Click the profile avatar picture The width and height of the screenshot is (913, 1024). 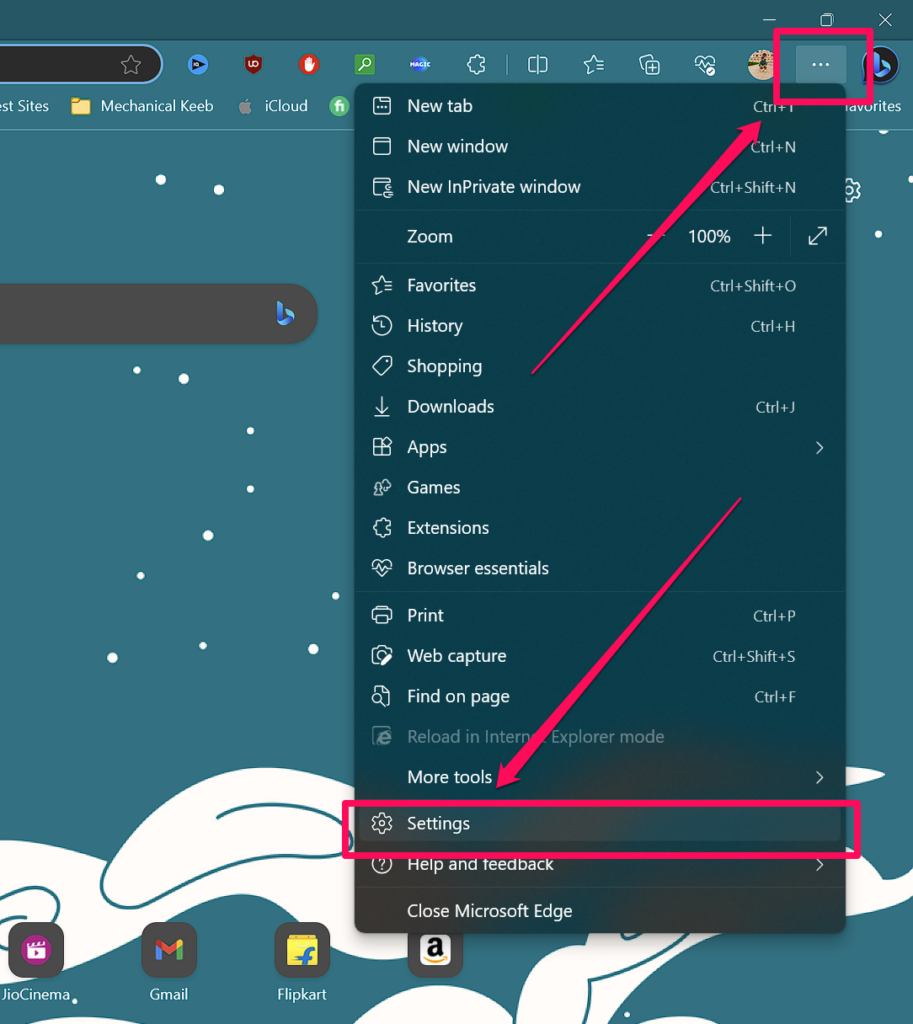tap(760, 65)
